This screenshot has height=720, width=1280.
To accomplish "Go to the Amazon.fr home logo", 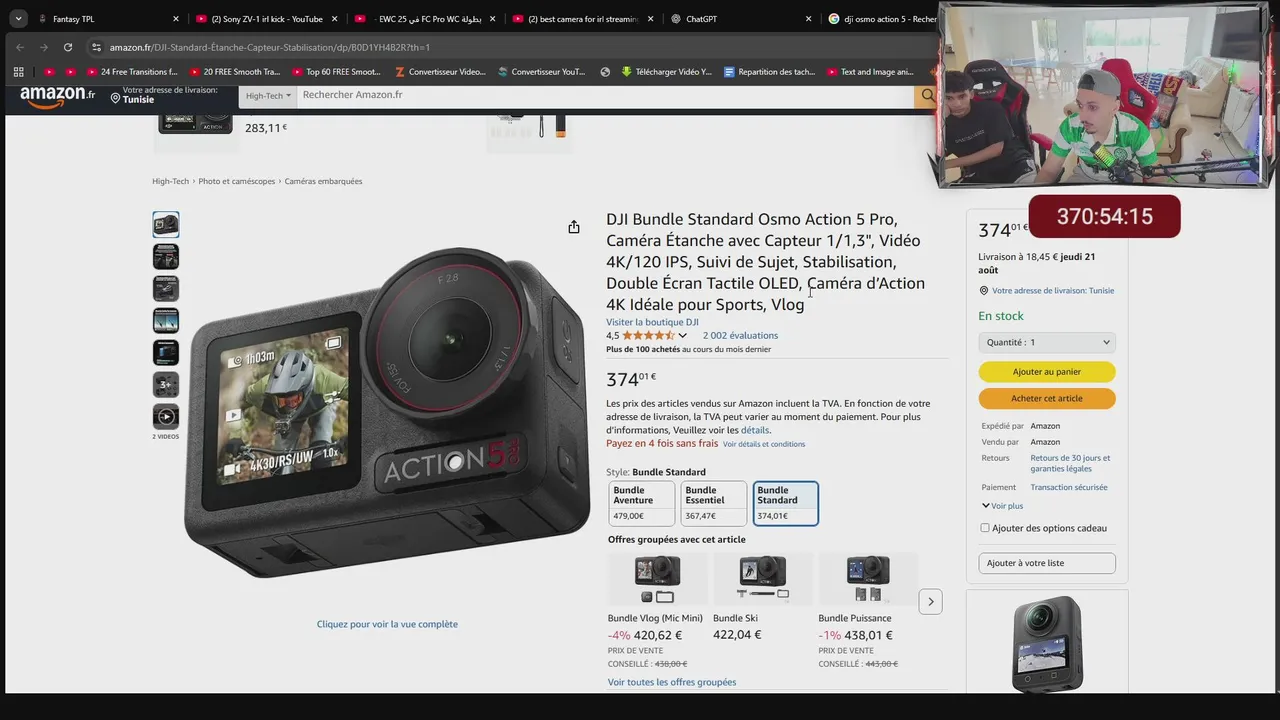I will [x=57, y=96].
